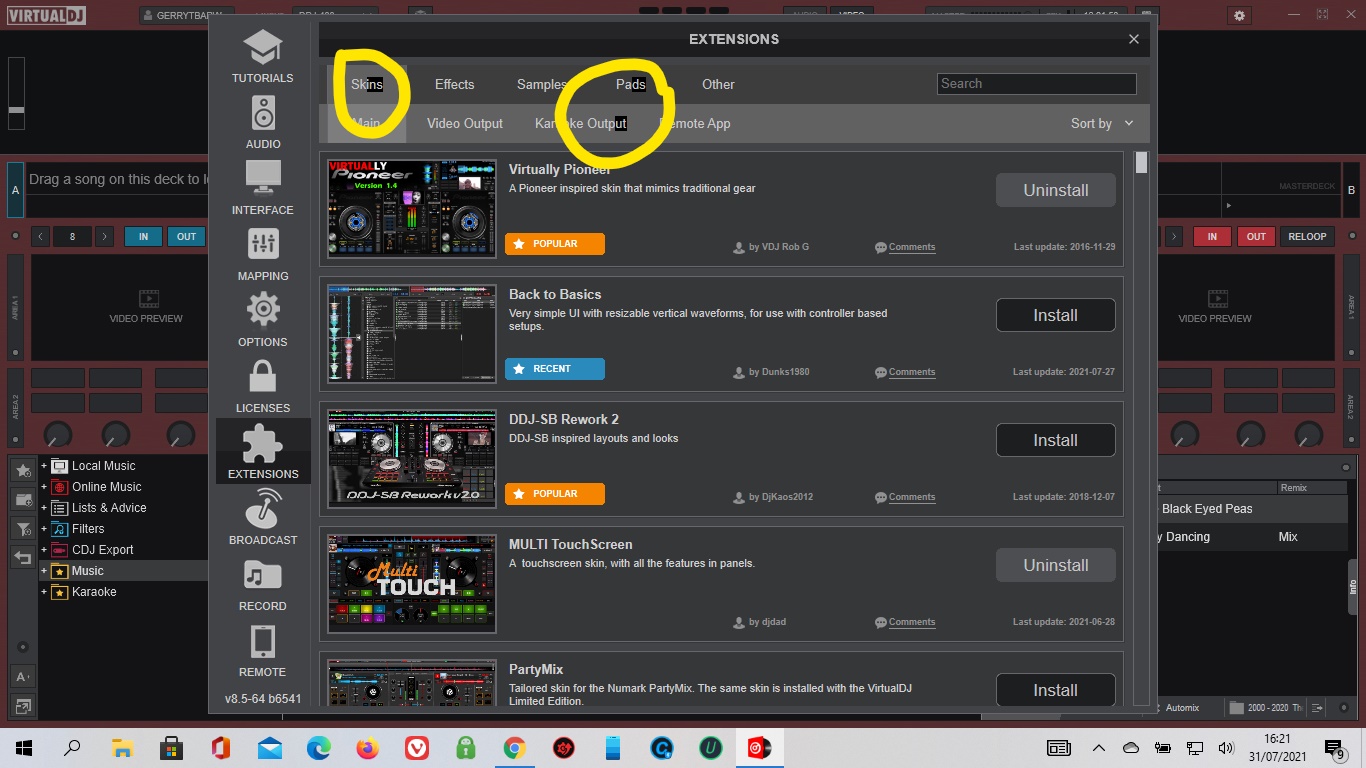The width and height of the screenshot is (1366, 768).
Task: Click the Local Music folder icon
Action: click(x=60, y=466)
